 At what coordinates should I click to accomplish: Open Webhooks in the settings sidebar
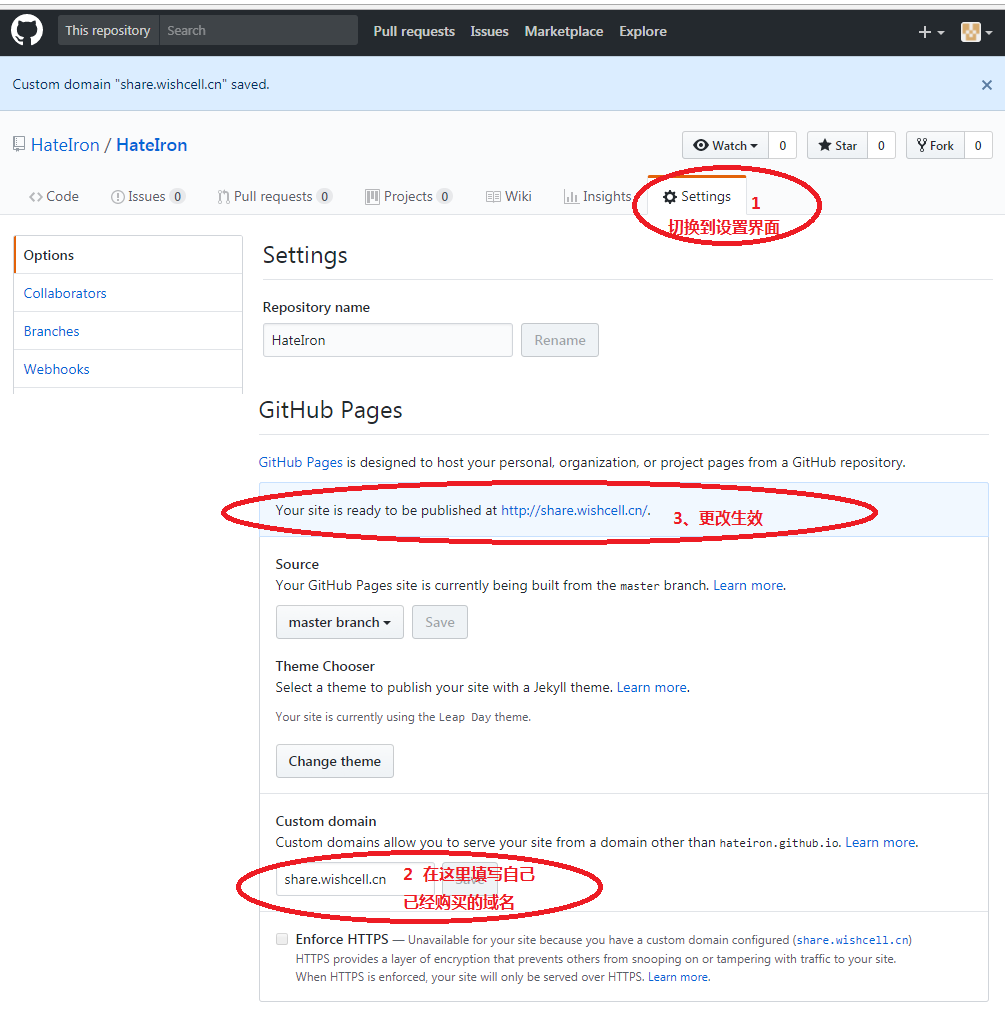(57, 369)
